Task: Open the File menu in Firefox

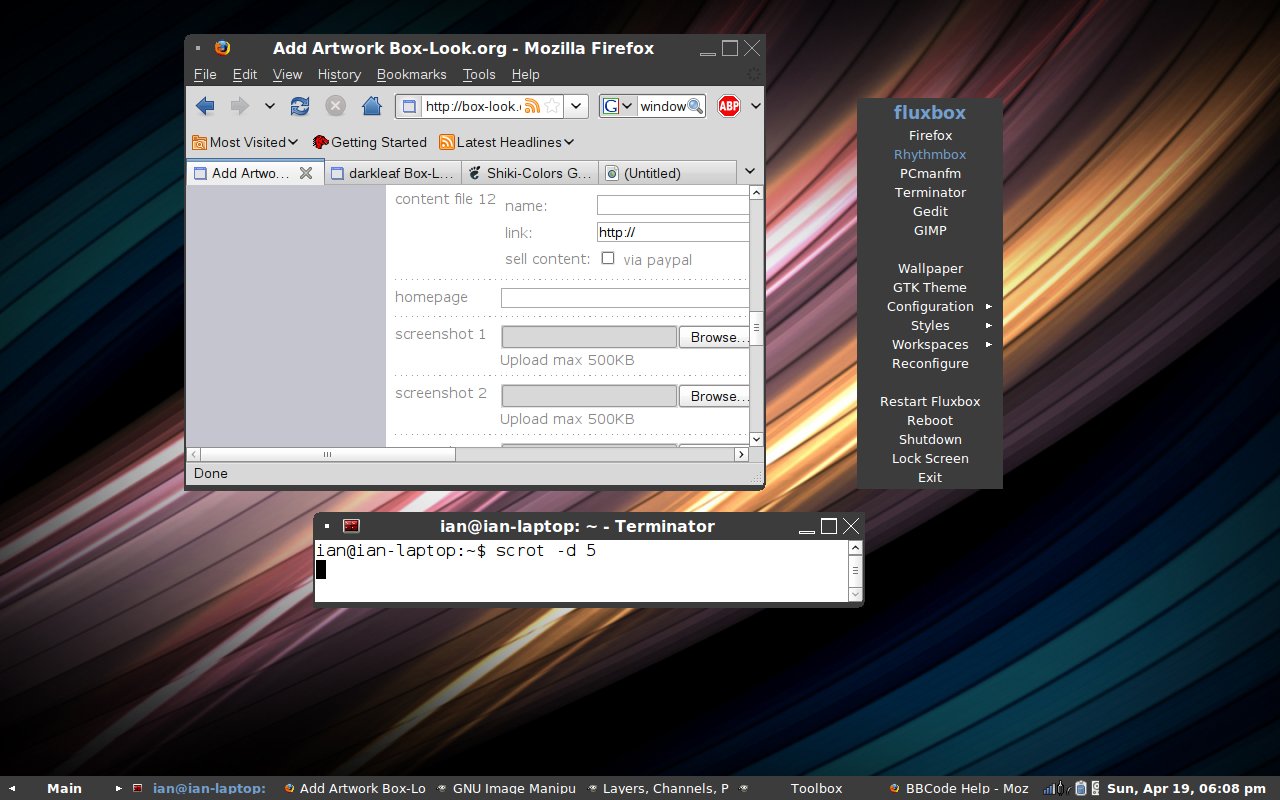Action: [x=205, y=74]
